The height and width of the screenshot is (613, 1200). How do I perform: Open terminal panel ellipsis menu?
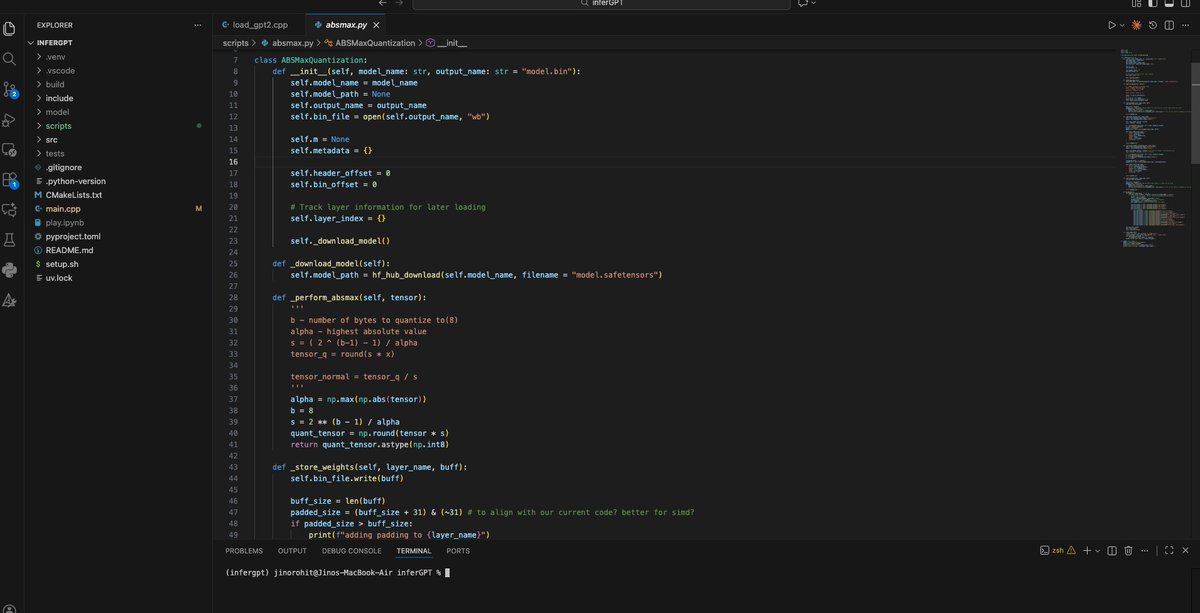point(1146,551)
